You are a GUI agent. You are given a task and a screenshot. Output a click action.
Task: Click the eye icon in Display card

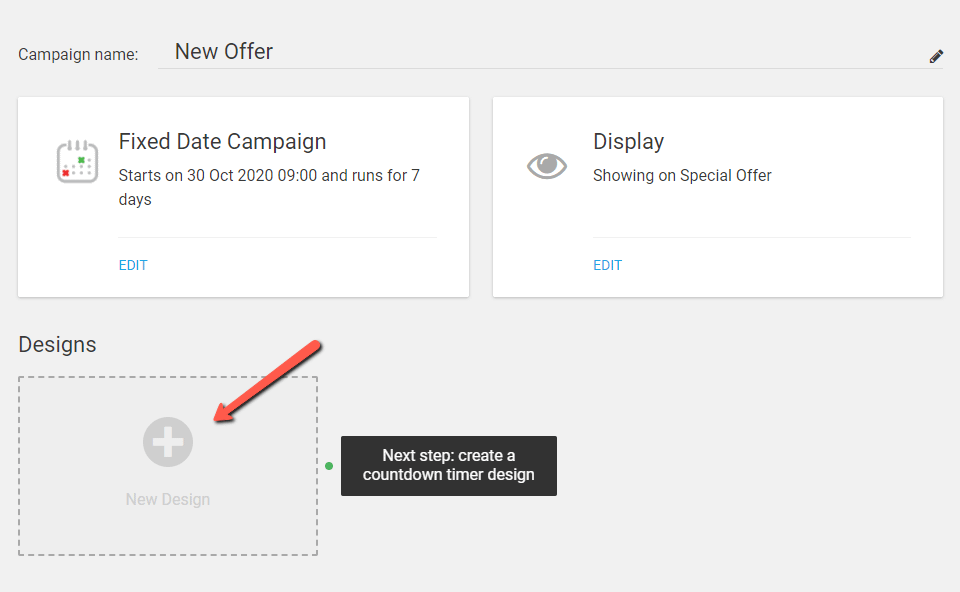[x=547, y=166]
